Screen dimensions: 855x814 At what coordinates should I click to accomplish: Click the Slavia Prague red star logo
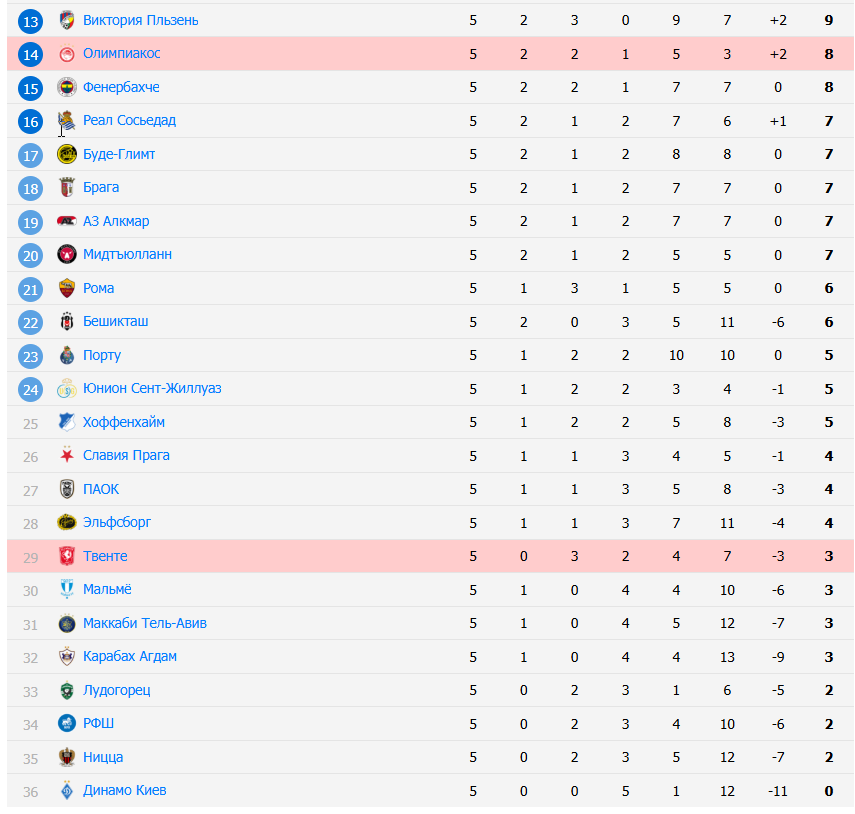pyautogui.click(x=67, y=456)
